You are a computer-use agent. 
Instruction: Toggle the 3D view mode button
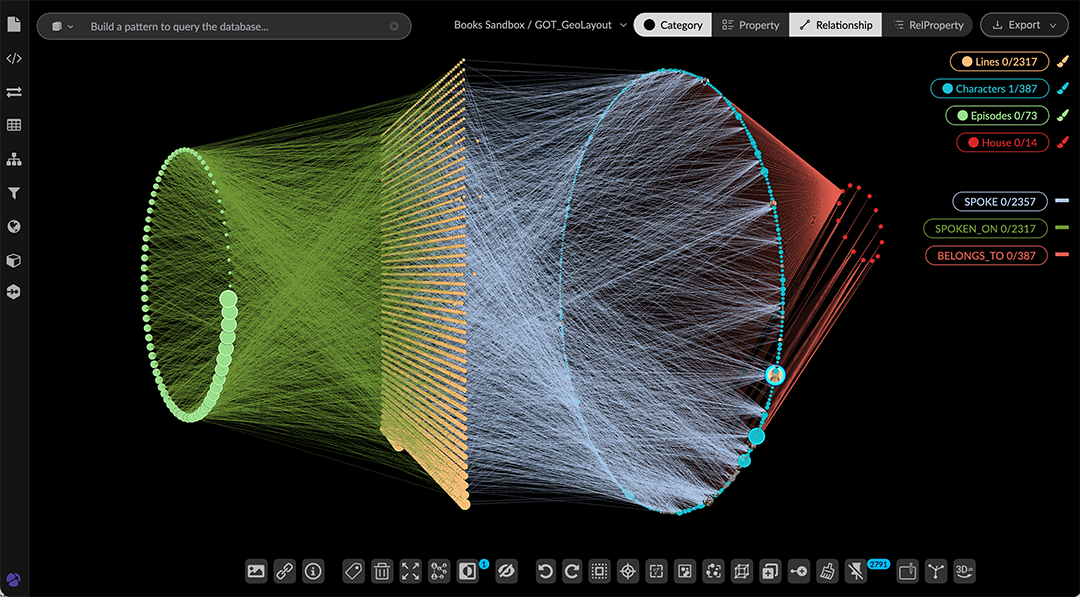coord(964,571)
